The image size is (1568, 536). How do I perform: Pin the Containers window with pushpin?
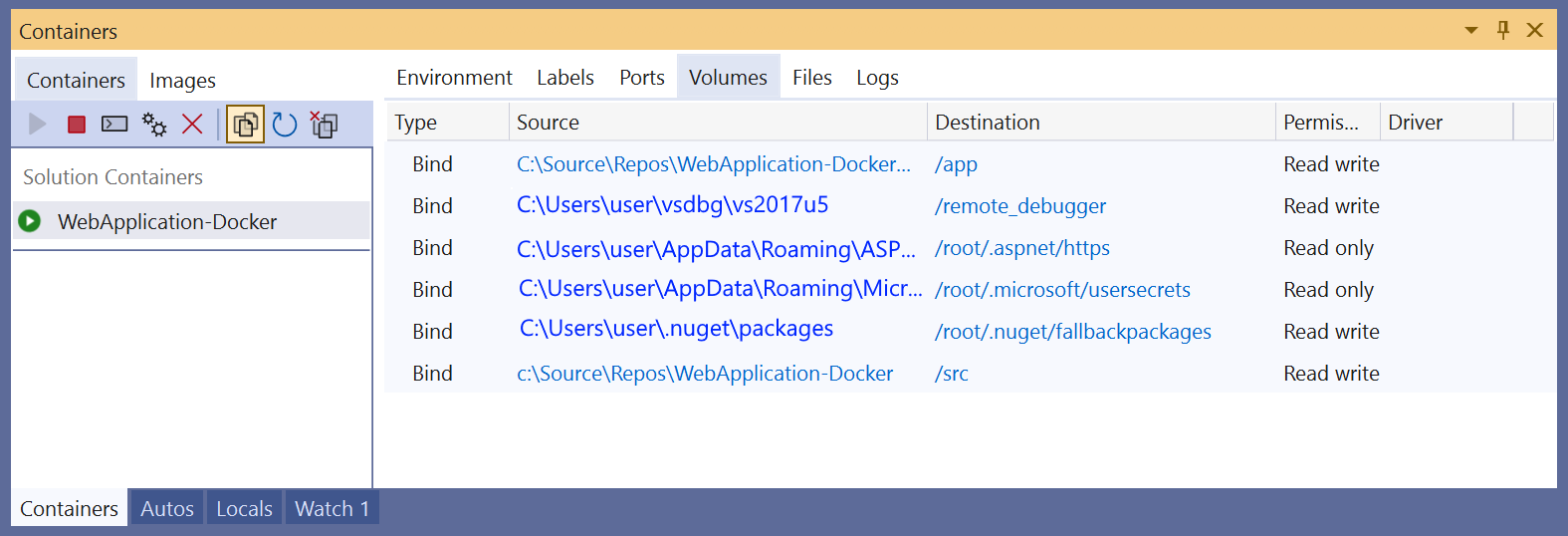coord(1503,30)
